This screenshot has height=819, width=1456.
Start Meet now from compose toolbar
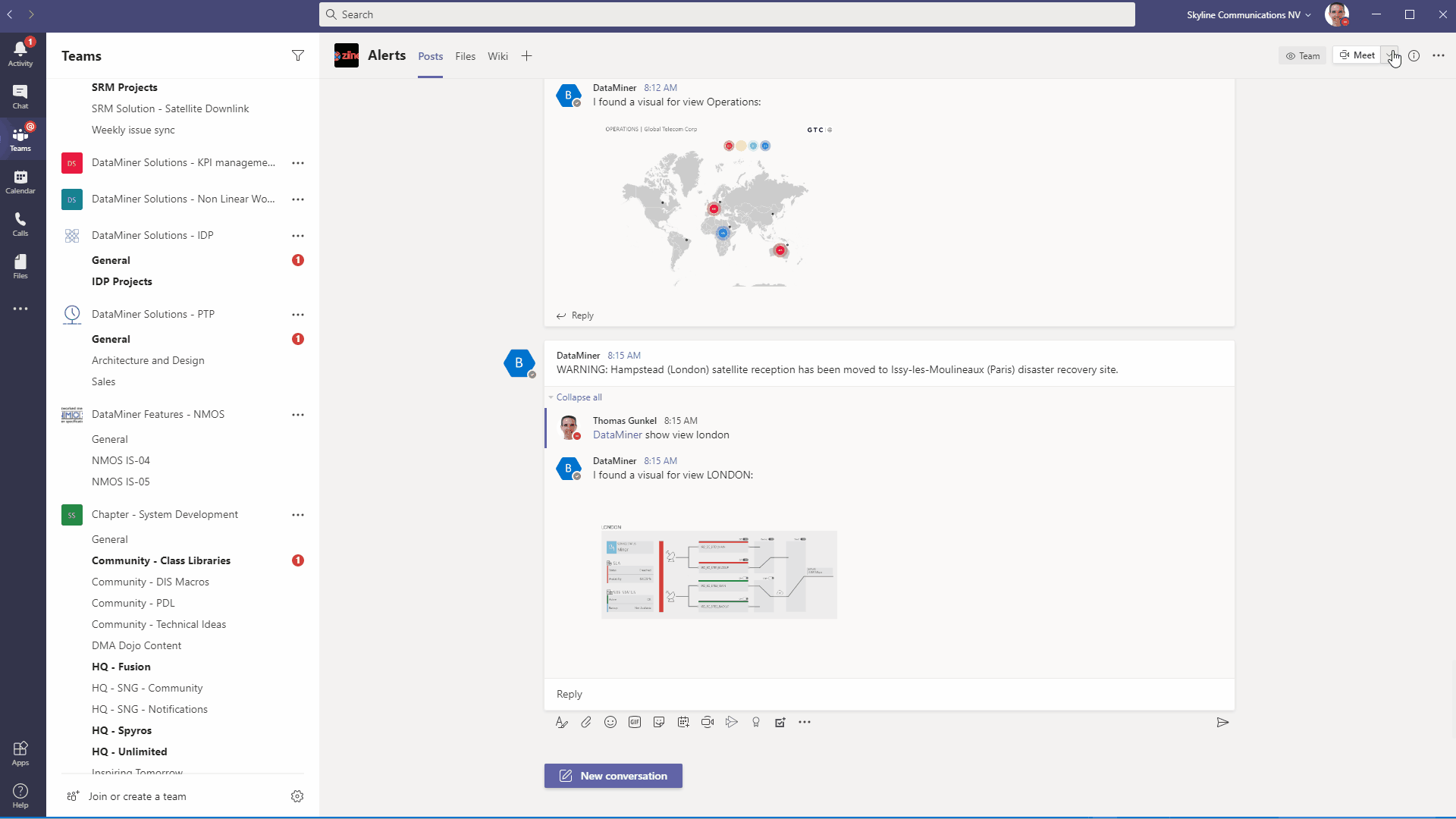click(708, 722)
